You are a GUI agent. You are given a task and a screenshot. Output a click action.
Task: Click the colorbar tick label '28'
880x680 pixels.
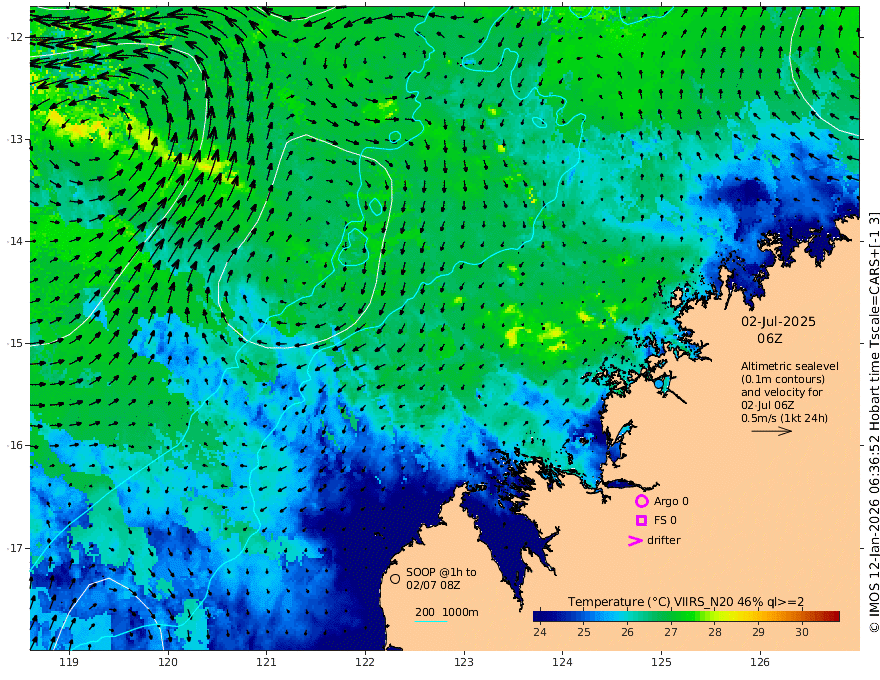point(714,632)
